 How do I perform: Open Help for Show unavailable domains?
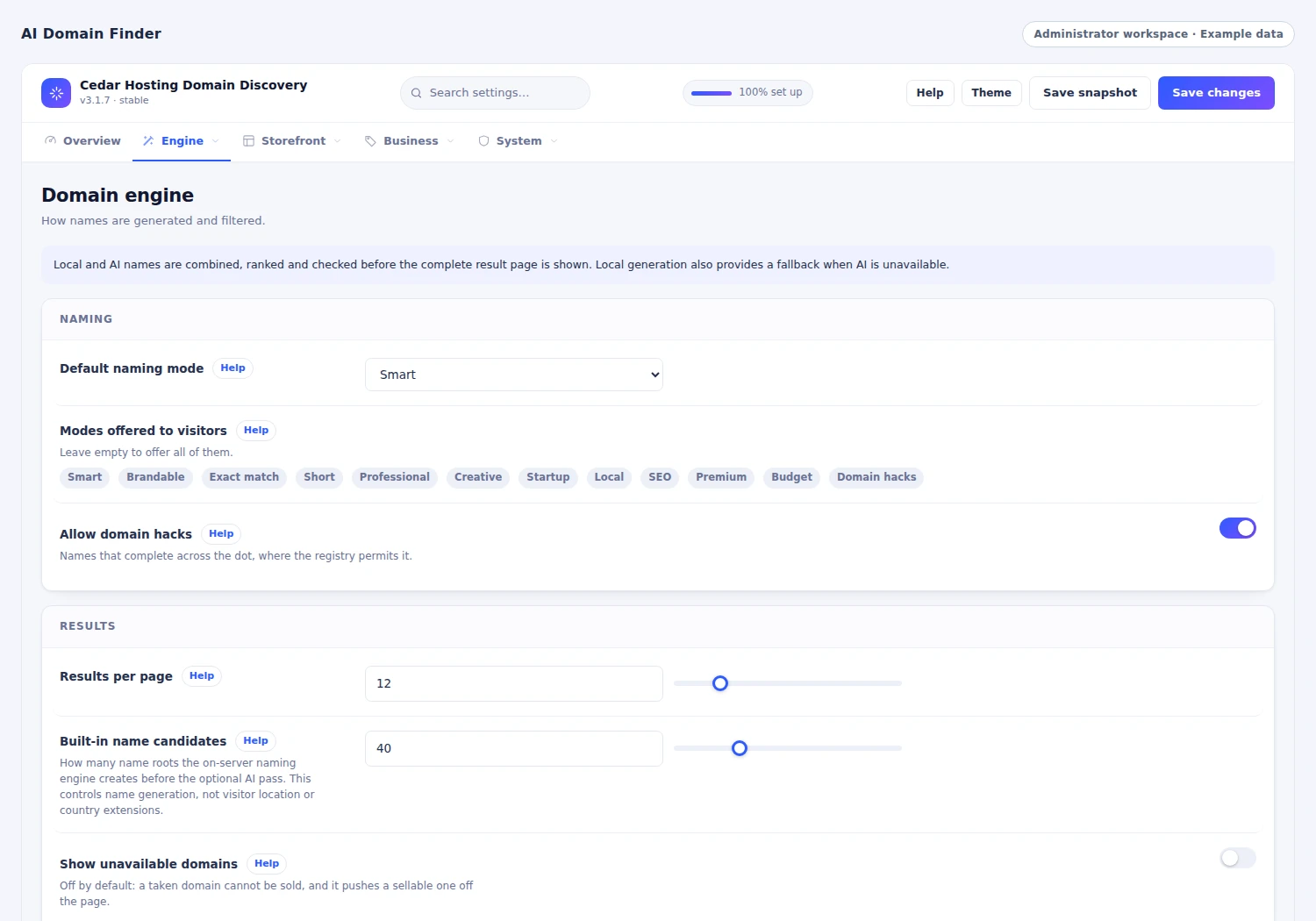pyautogui.click(x=267, y=864)
